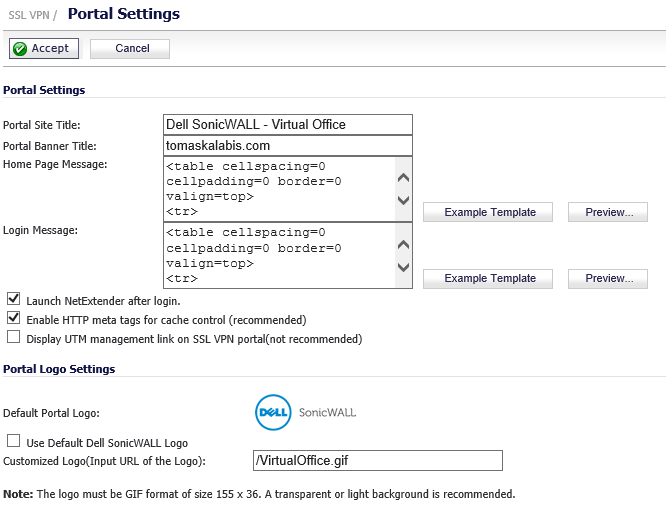Click the Portal Site Title field
Viewport: 666px width, 531px height.
288,124
